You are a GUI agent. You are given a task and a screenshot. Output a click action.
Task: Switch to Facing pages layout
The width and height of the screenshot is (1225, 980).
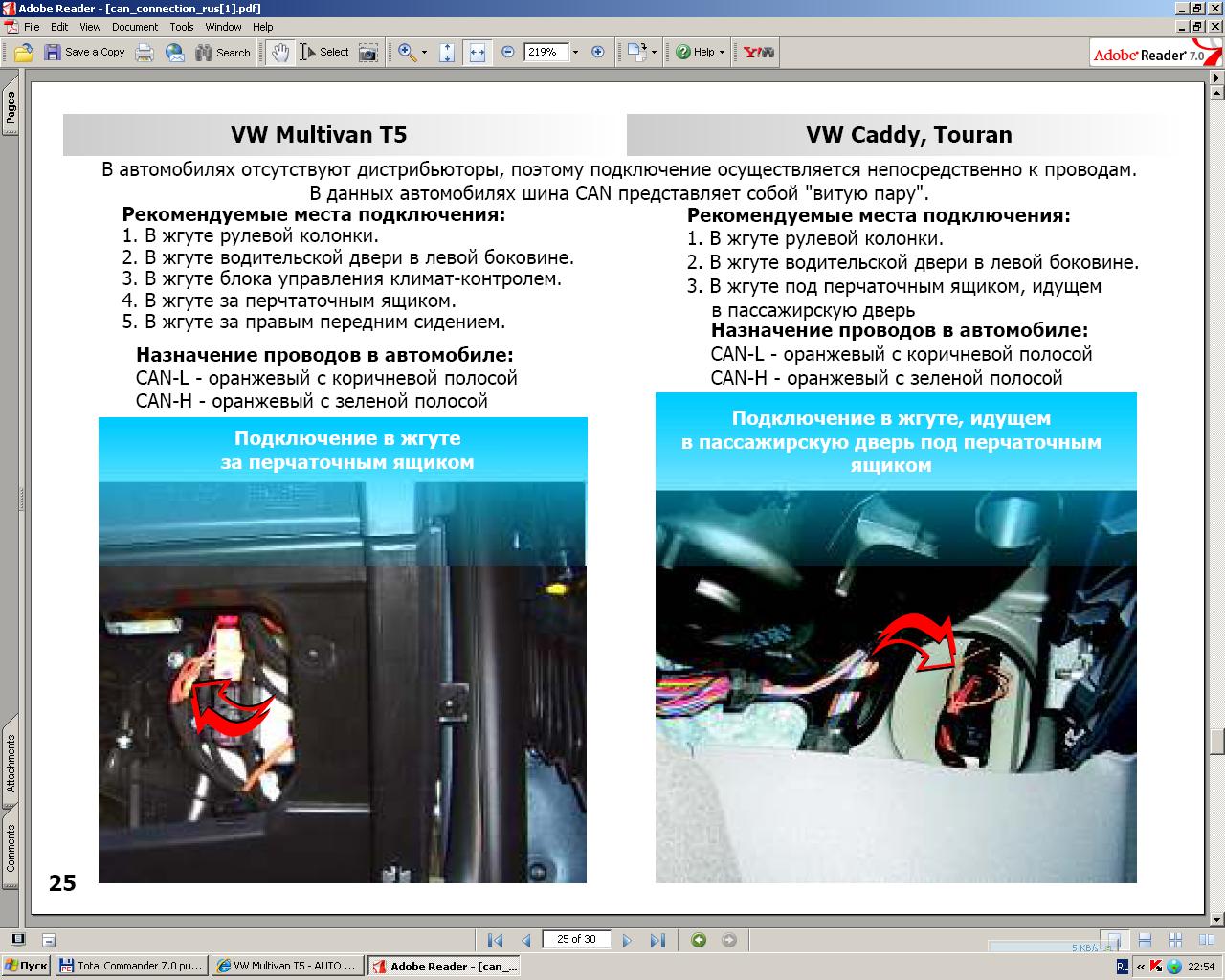[1206, 940]
